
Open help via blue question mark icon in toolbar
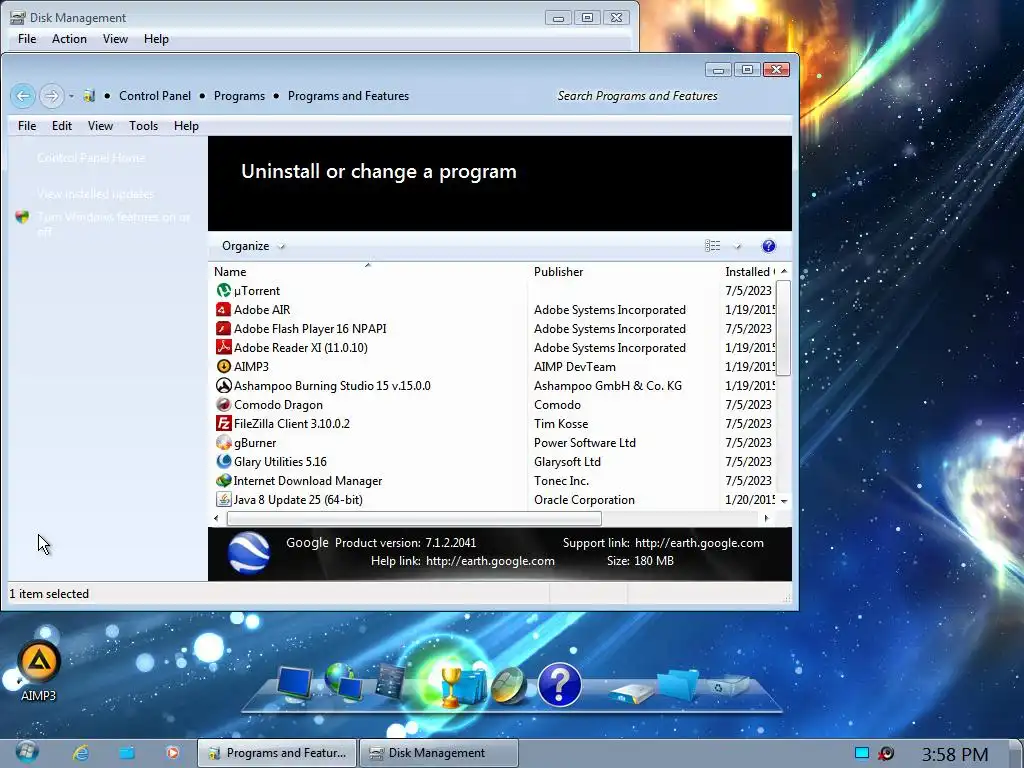[769, 246]
